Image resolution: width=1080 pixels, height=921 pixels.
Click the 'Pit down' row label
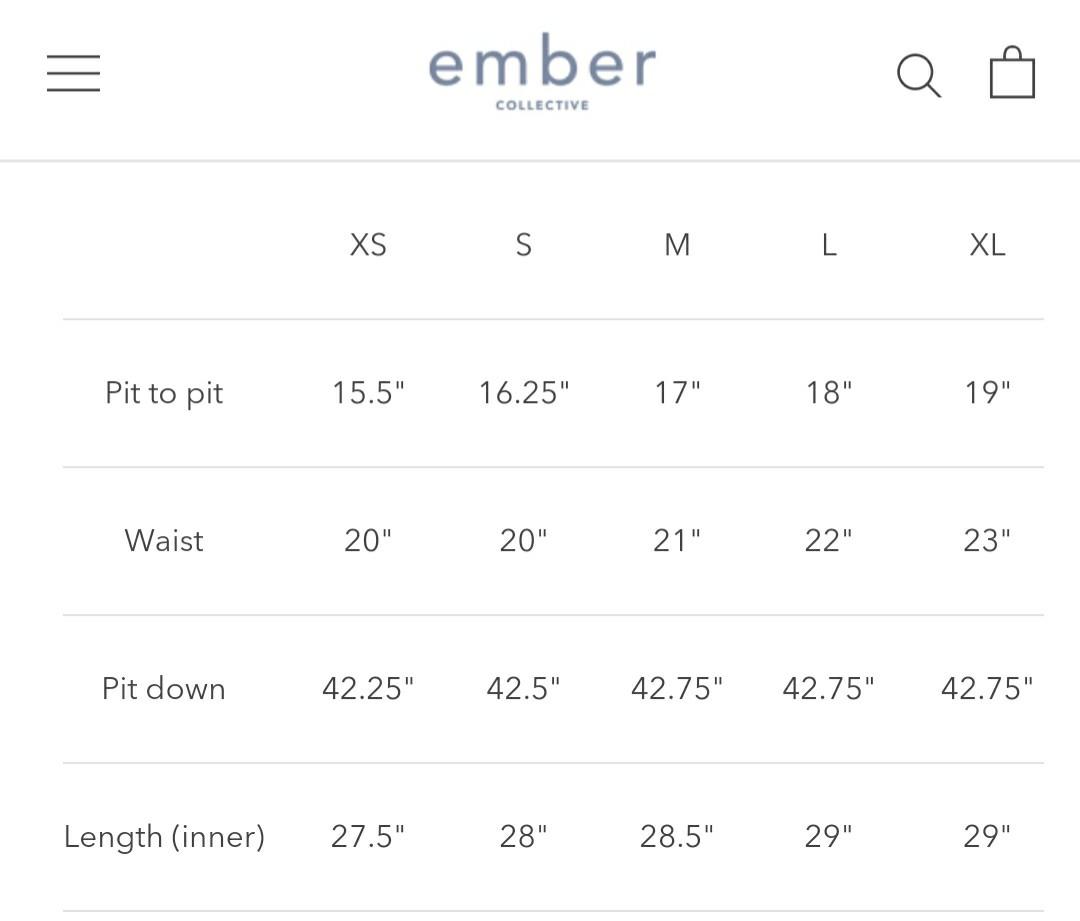click(x=162, y=688)
